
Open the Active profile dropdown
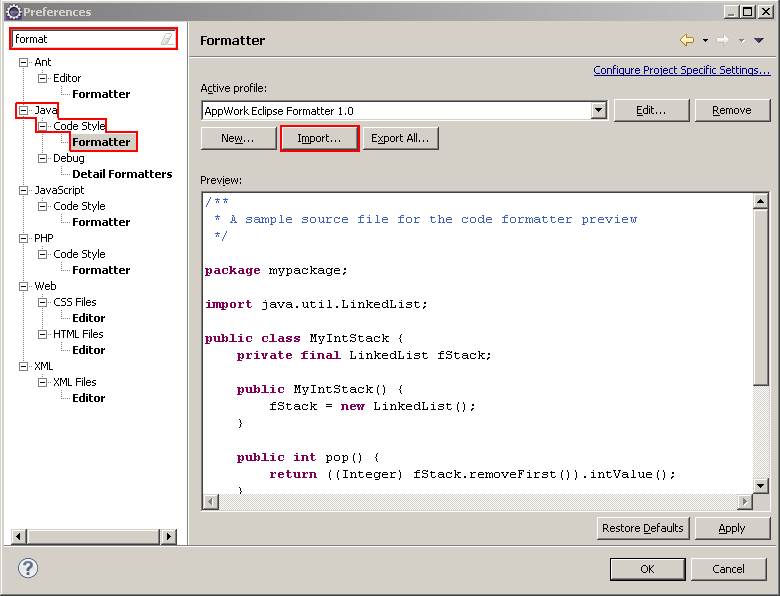(598, 111)
